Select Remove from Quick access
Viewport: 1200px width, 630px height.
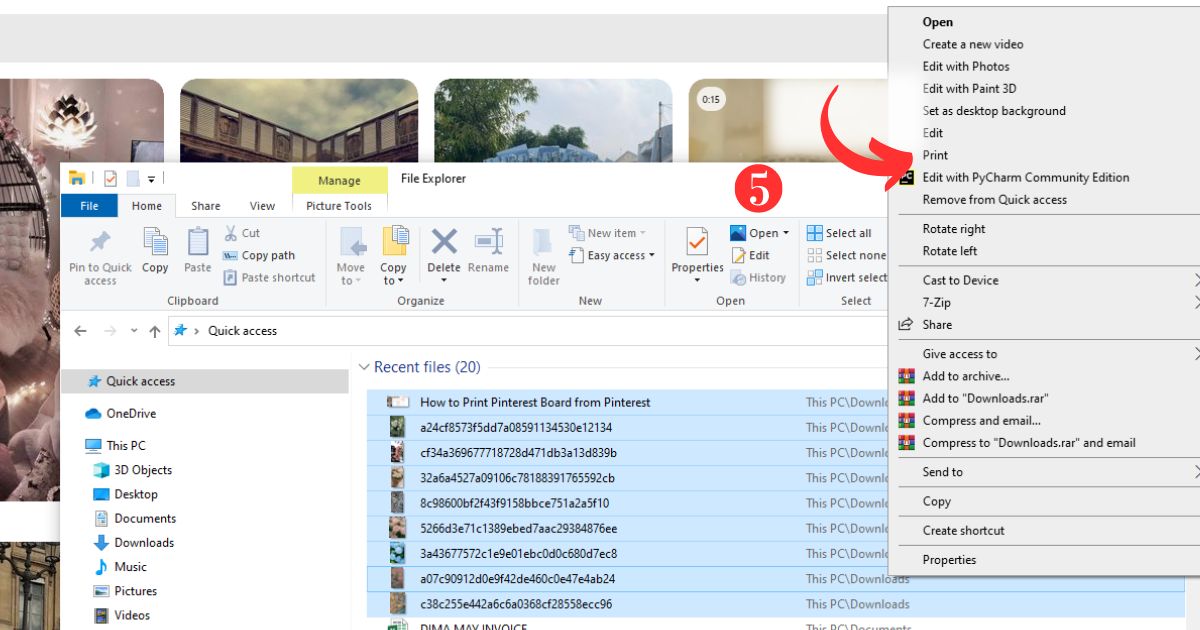click(x=994, y=199)
